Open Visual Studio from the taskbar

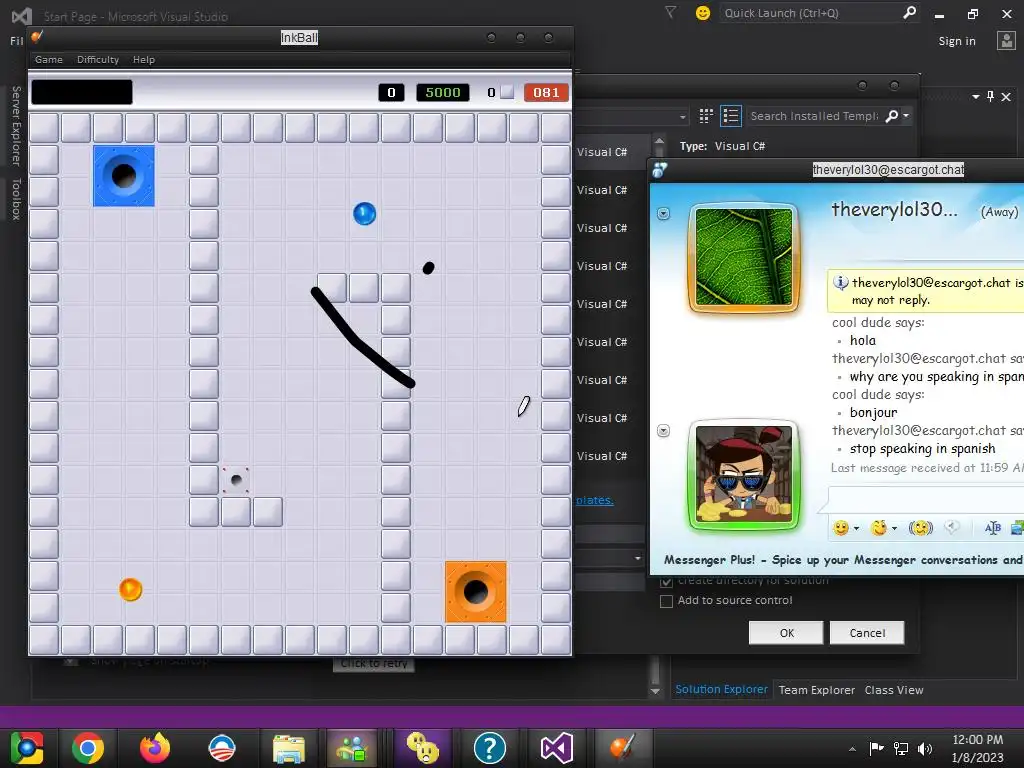(x=556, y=748)
